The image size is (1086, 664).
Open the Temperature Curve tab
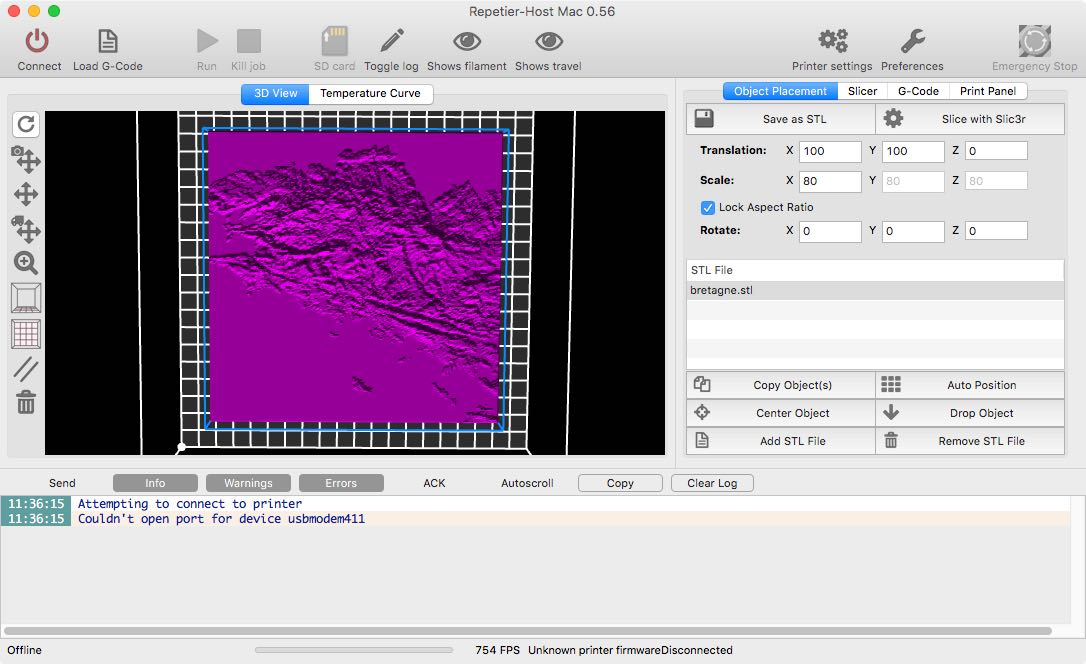pos(371,93)
